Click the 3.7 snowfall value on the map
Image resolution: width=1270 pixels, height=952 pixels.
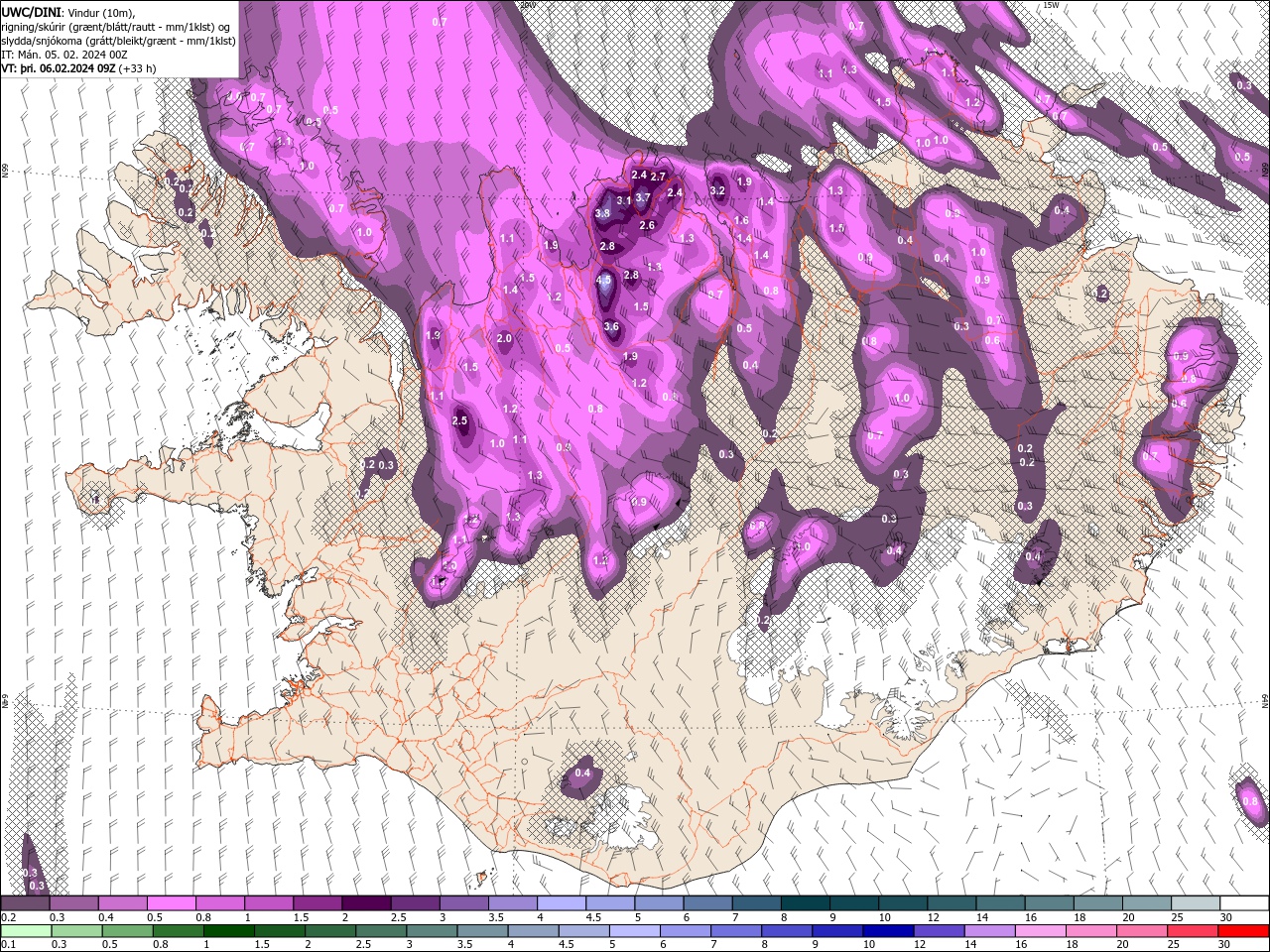(x=642, y=197)
